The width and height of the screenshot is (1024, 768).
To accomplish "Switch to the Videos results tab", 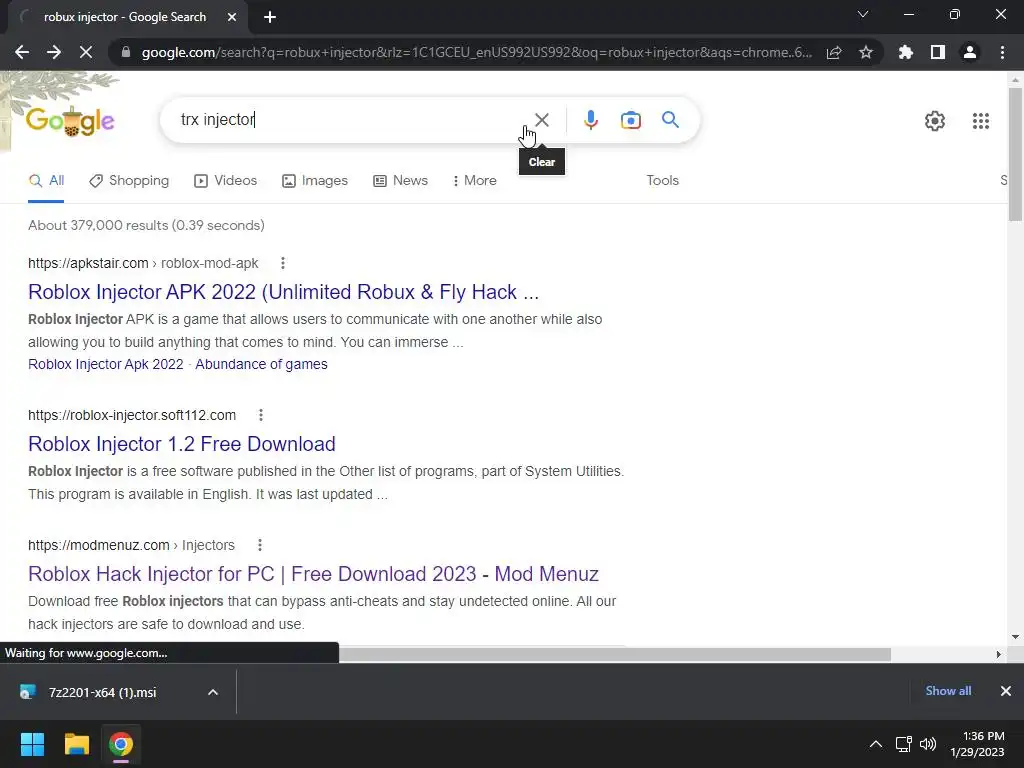I will point(225,181).
